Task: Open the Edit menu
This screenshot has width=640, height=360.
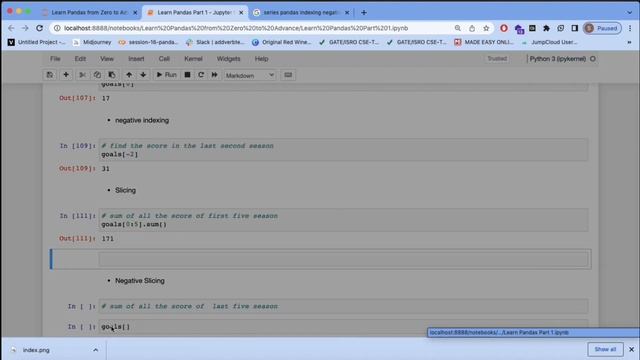Action: pyautogui.click(x=80, y=59)
